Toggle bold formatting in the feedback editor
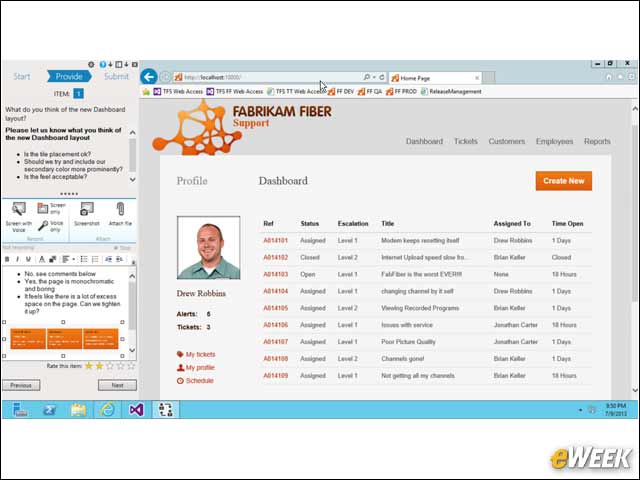The image size is (640, 480). click(x=7, y=259)
